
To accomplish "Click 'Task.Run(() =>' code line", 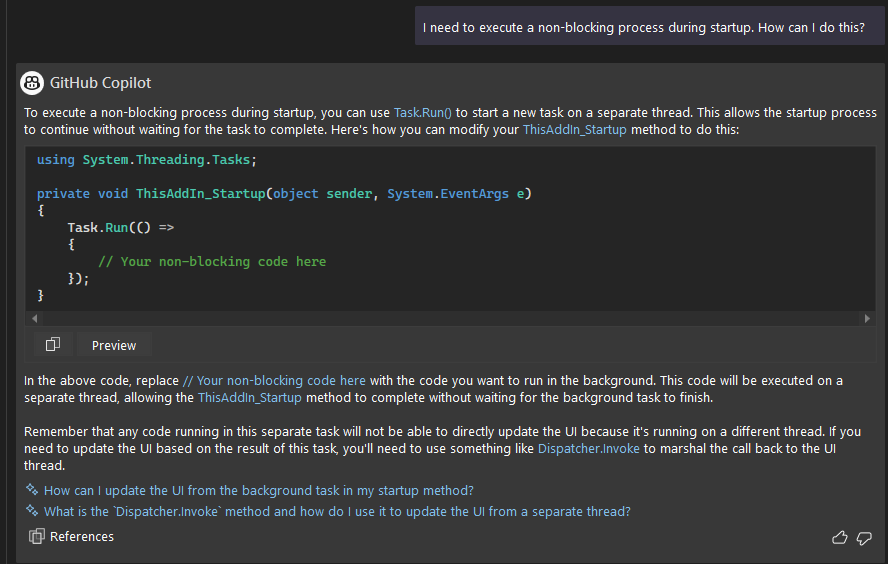I will point(121,228).
